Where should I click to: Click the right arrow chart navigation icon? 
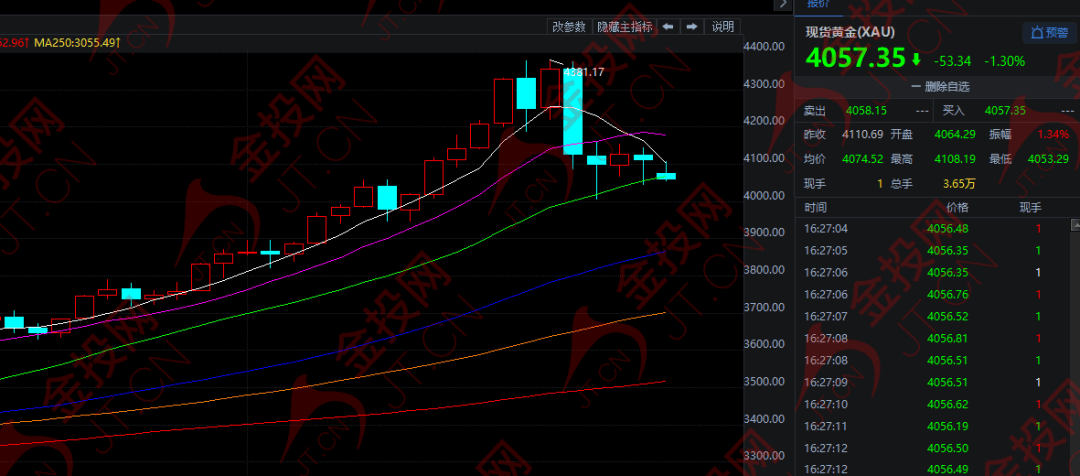692,26
